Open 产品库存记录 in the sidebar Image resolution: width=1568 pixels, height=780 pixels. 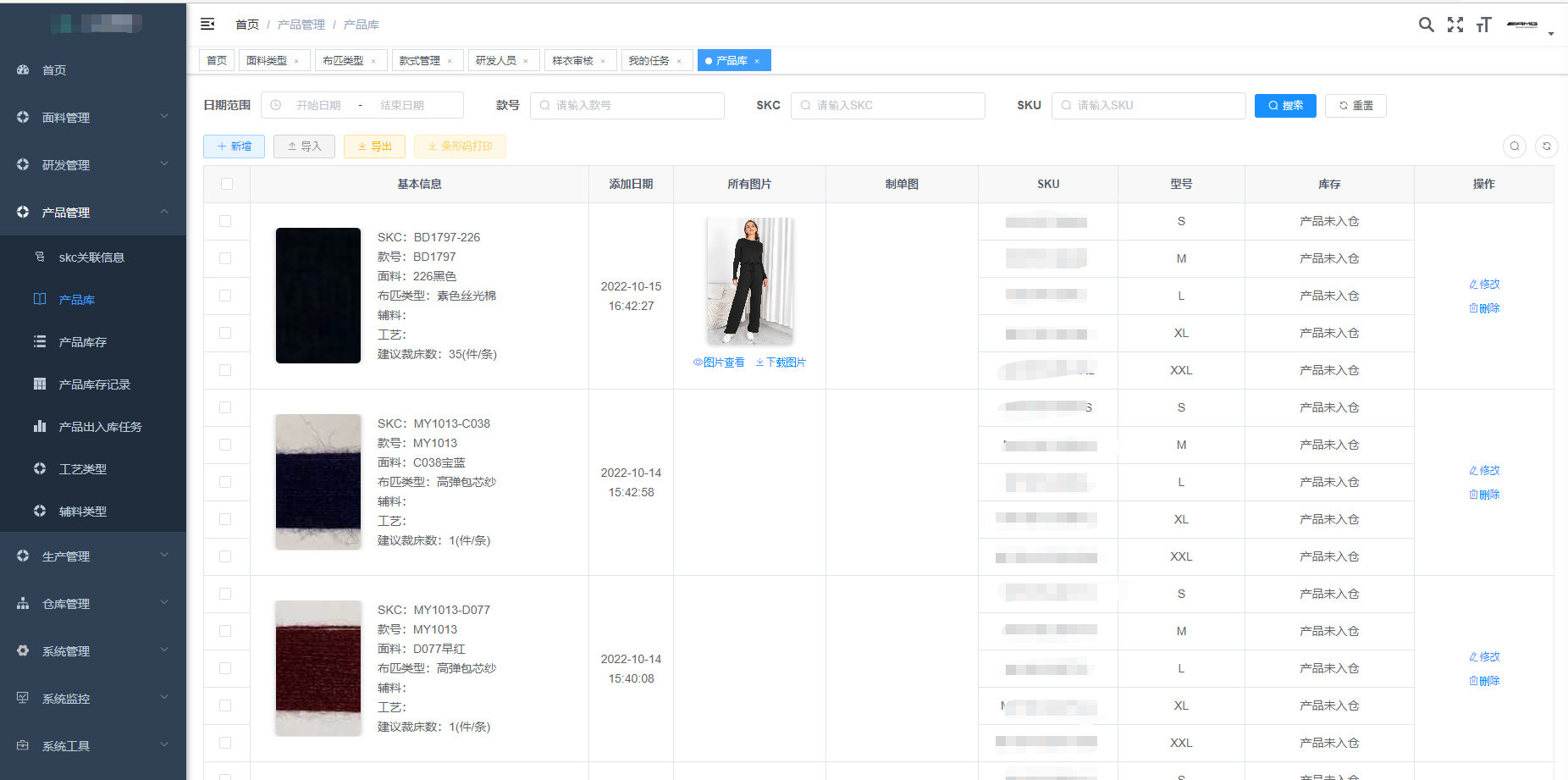pyautogui.click(x=94, y=384)
